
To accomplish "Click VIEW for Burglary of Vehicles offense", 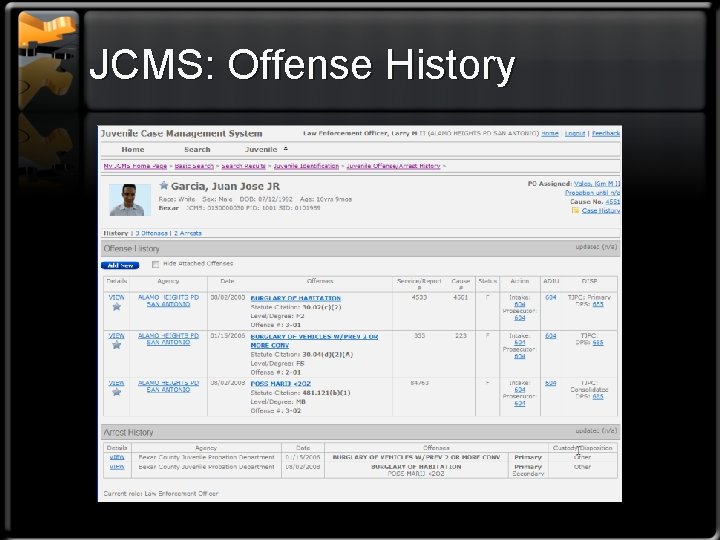I will (116, 336).
